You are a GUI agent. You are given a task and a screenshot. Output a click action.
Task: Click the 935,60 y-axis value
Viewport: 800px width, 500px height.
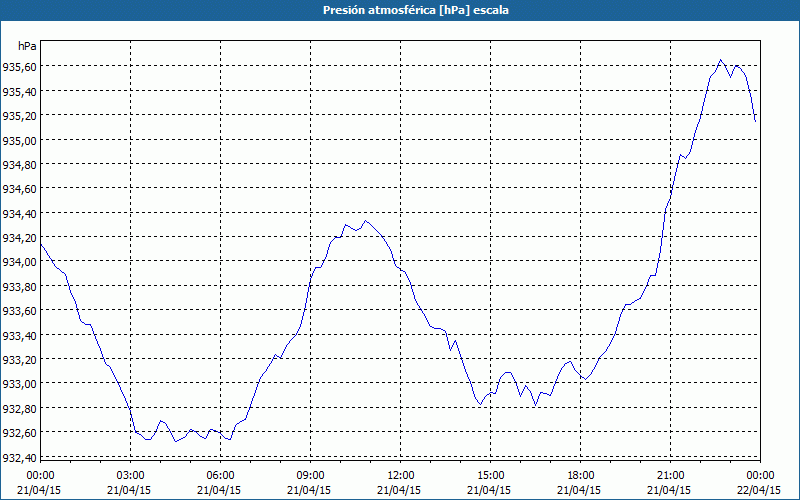coord(19,67)
